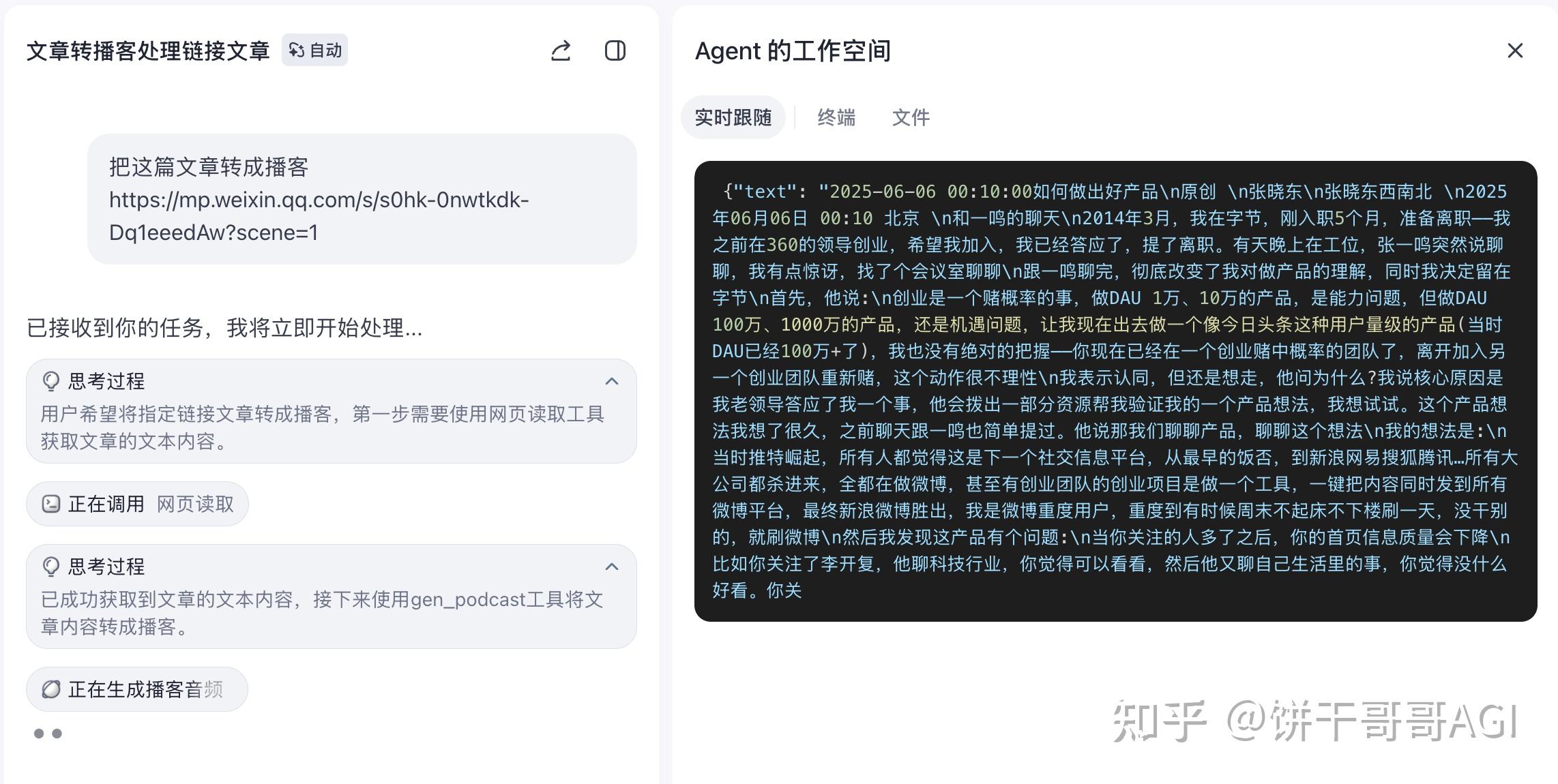The height and width of the screenshot is (784, 1558).
Task: Switch to the 终端 tab
Action: tap(838, 117)
